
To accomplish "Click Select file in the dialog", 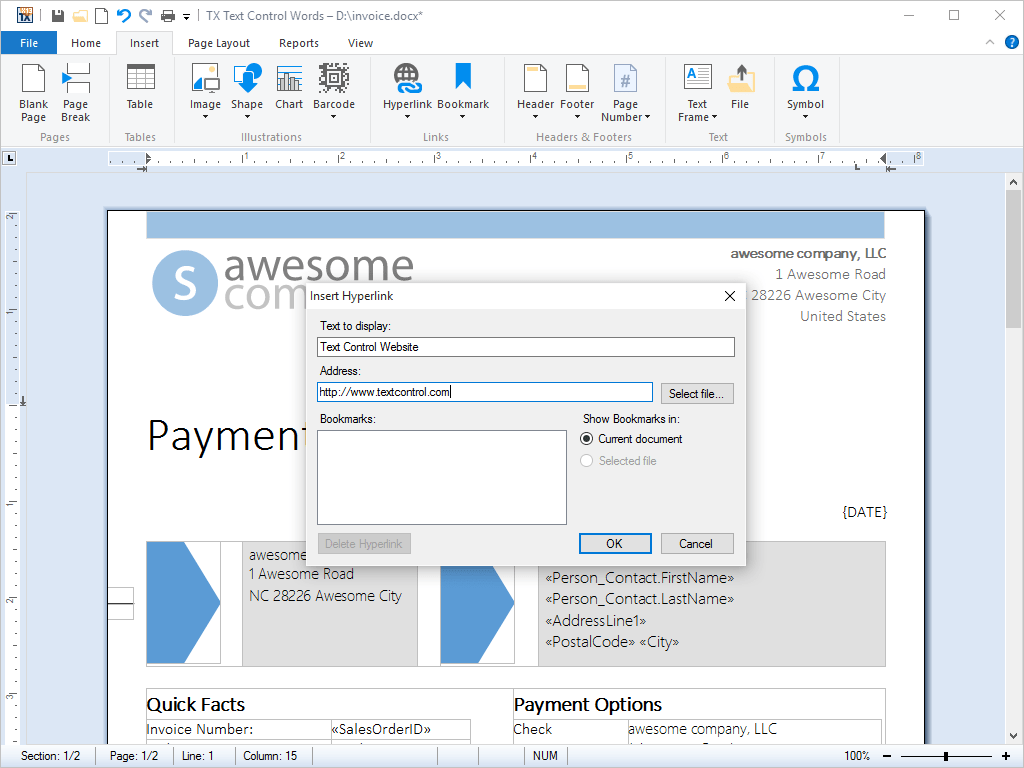I will click(697, 393).
